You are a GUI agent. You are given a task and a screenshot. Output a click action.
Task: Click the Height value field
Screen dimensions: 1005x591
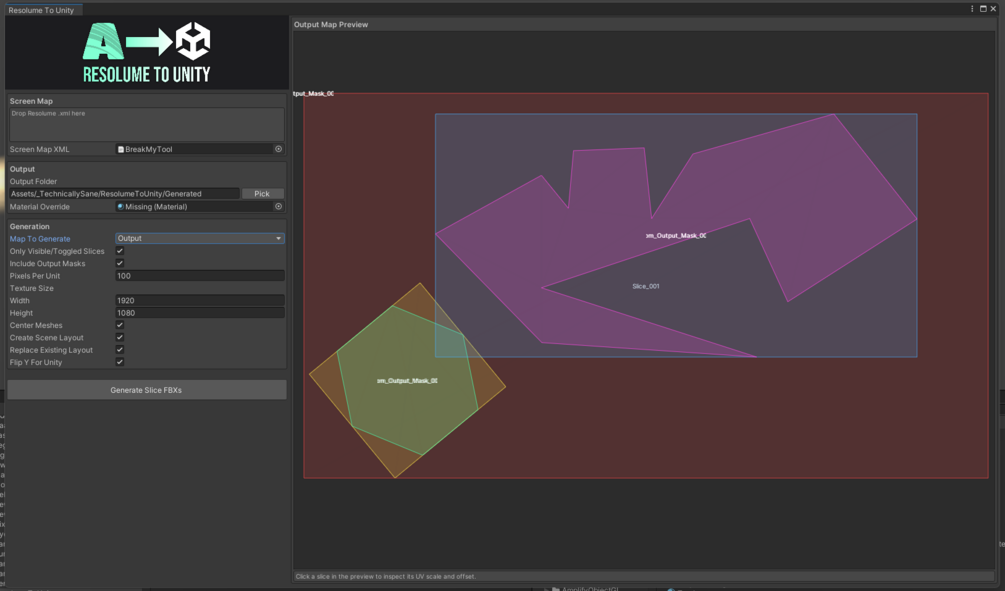(200, 313)
